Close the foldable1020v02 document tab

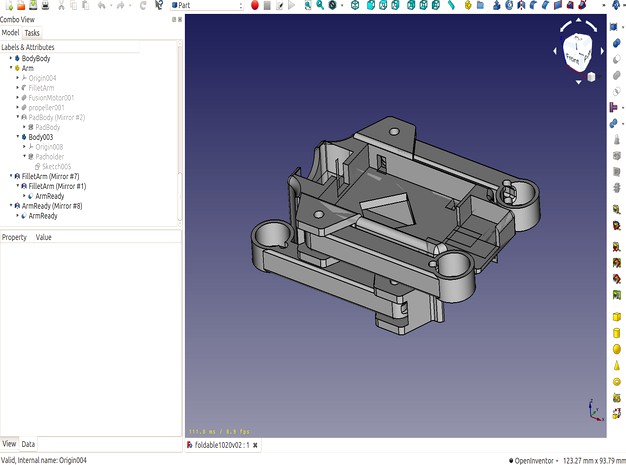[255, 444]
